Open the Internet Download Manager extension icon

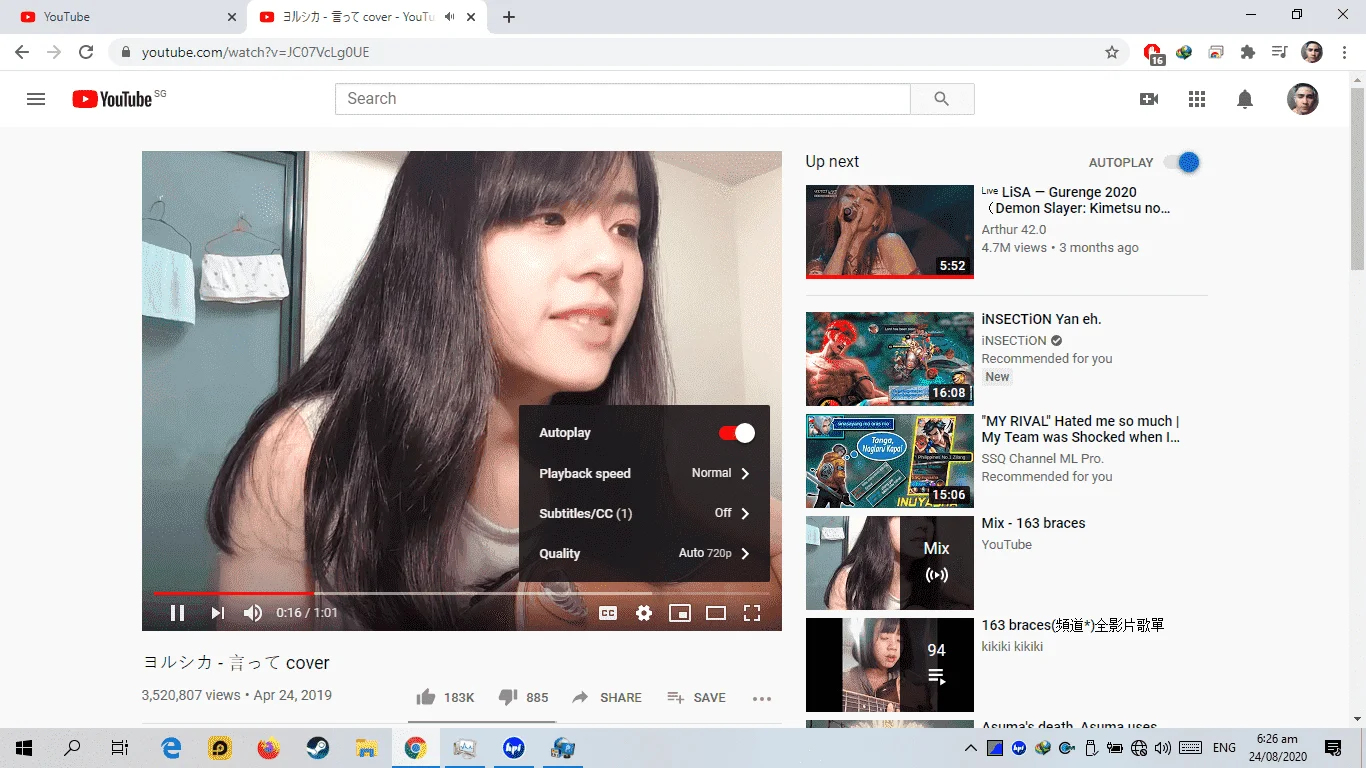pyautogui.click(x=1184, y=52)
